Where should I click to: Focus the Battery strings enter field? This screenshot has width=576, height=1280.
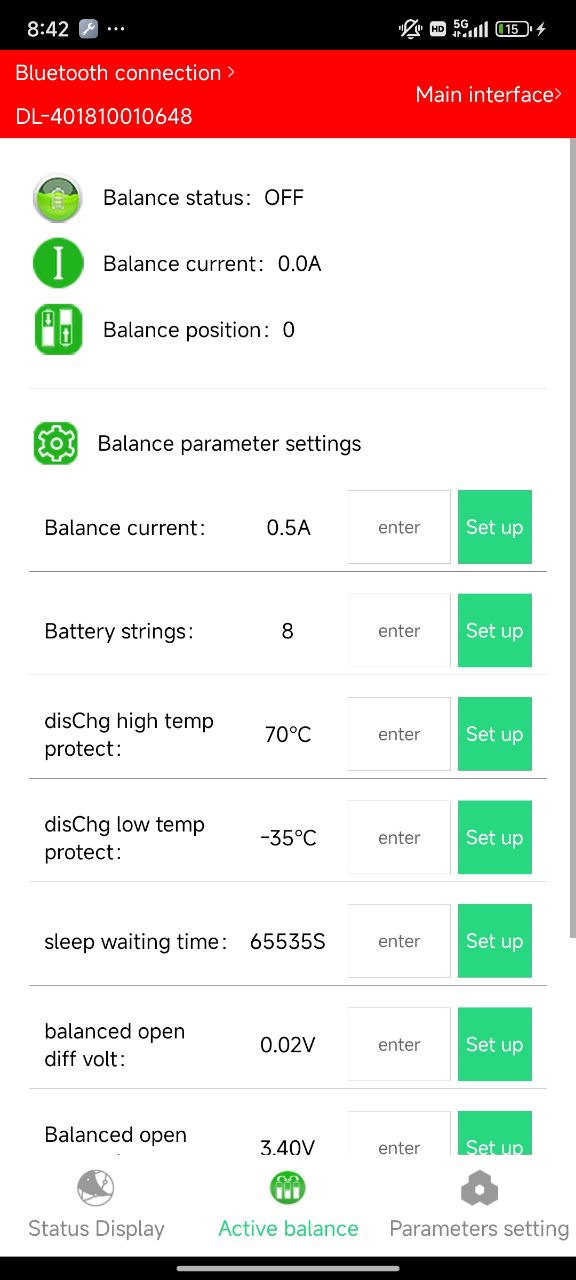pyautogui.click(x=399, y=631)
